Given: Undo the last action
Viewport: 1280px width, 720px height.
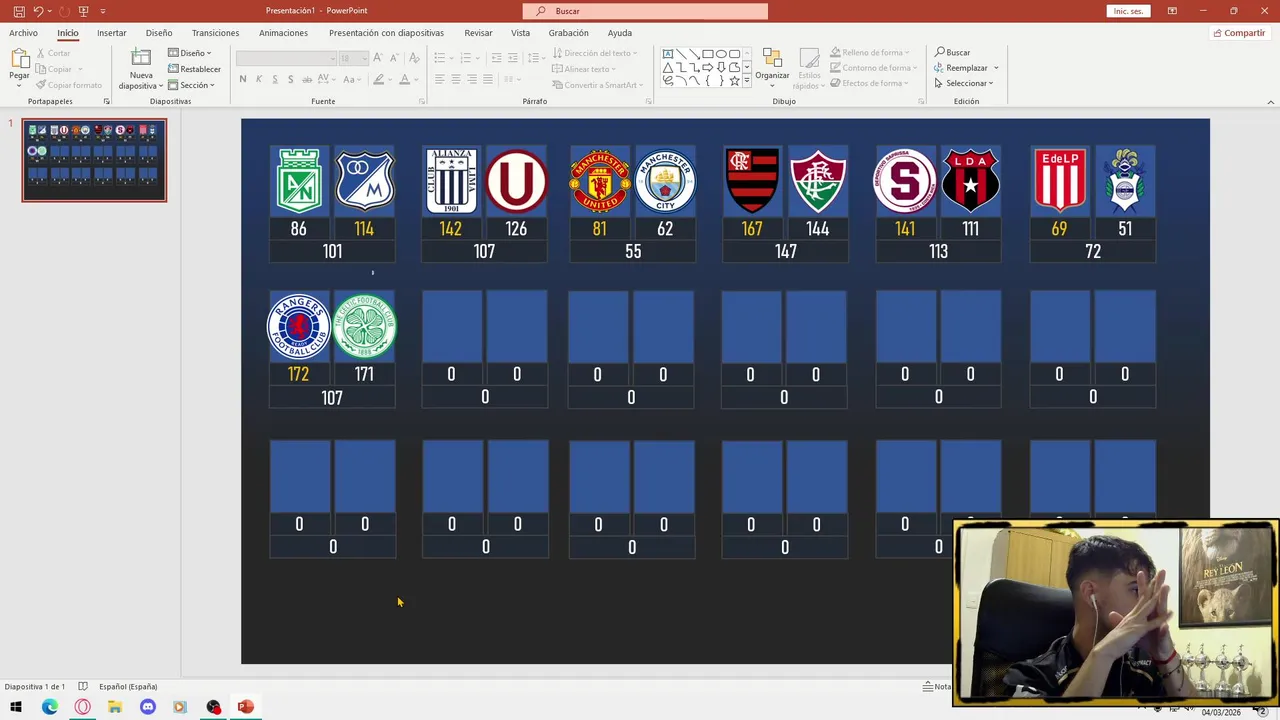Looking at the screenshot, I should click(x=38, y=11).
